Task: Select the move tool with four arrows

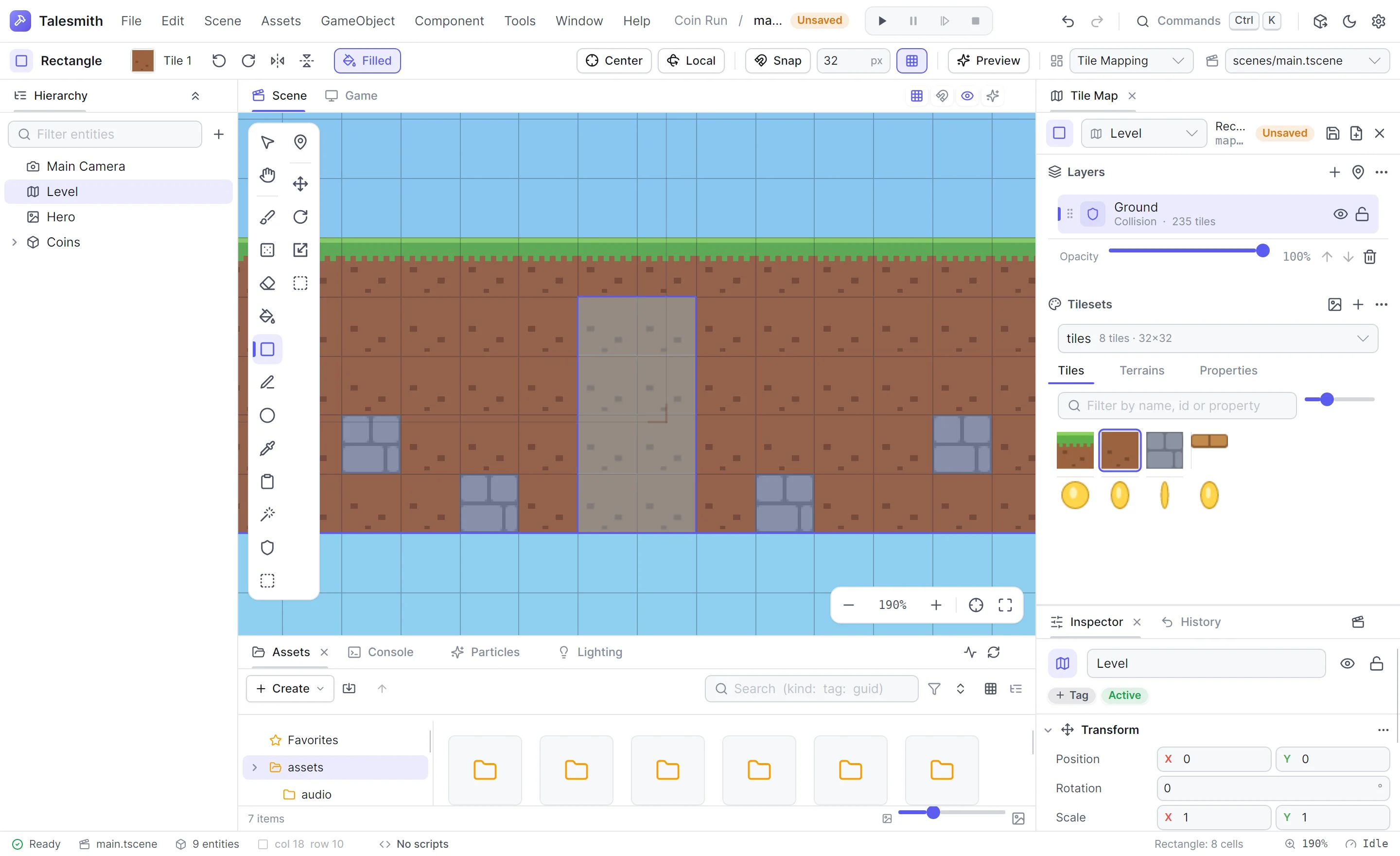Action: pos(300,183)
